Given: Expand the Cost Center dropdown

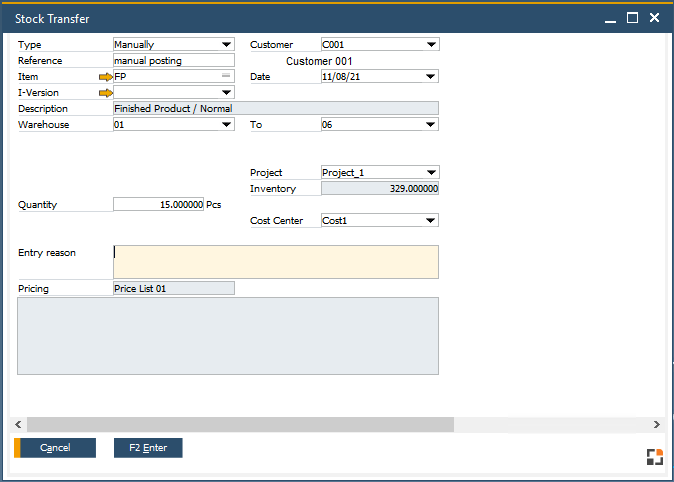Looking at the screenshot, I should click(431, 221).
